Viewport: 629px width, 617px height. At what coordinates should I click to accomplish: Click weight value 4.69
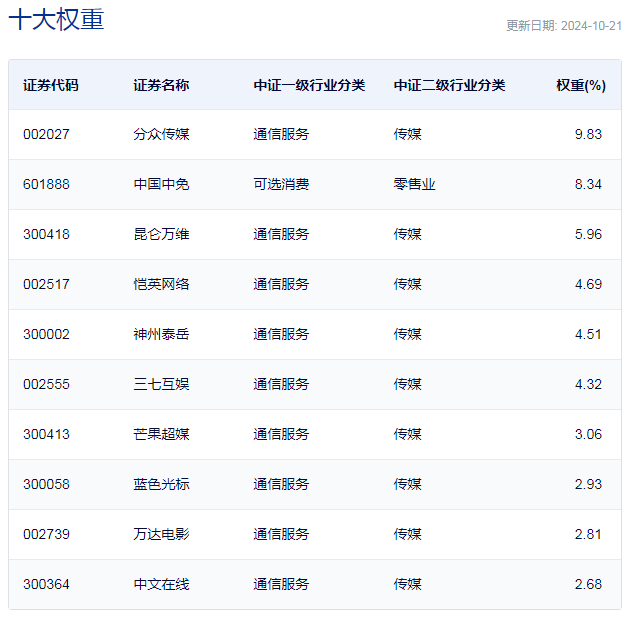coord(588,284)
